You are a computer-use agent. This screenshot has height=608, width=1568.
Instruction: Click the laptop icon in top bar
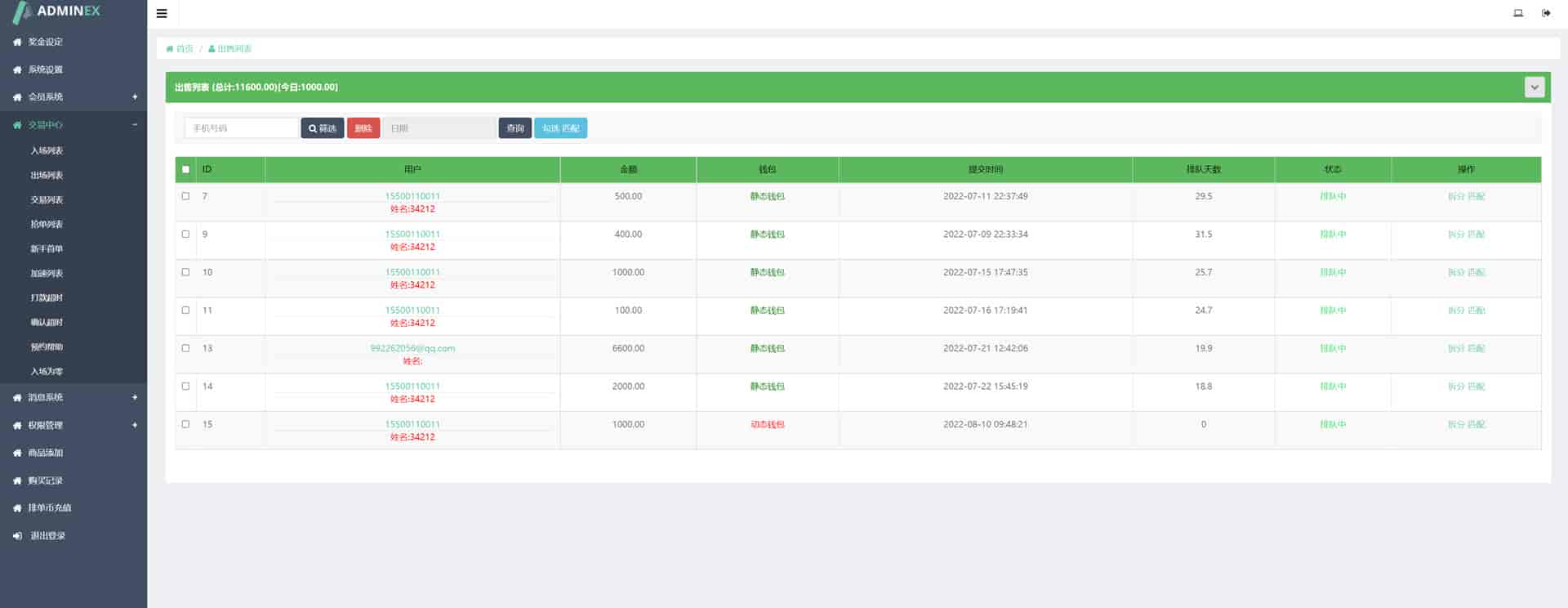click(1518, 13)
